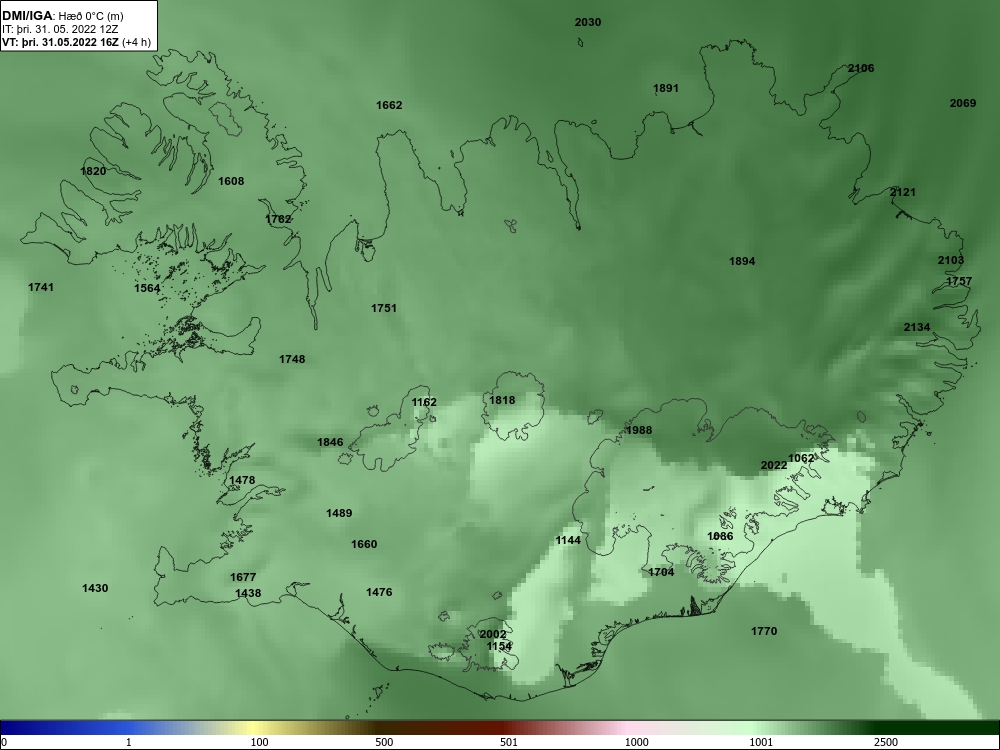The width and height of the screenshot is (1000, 750).
Task: Choose the 1751 map value
Action: 384,308
